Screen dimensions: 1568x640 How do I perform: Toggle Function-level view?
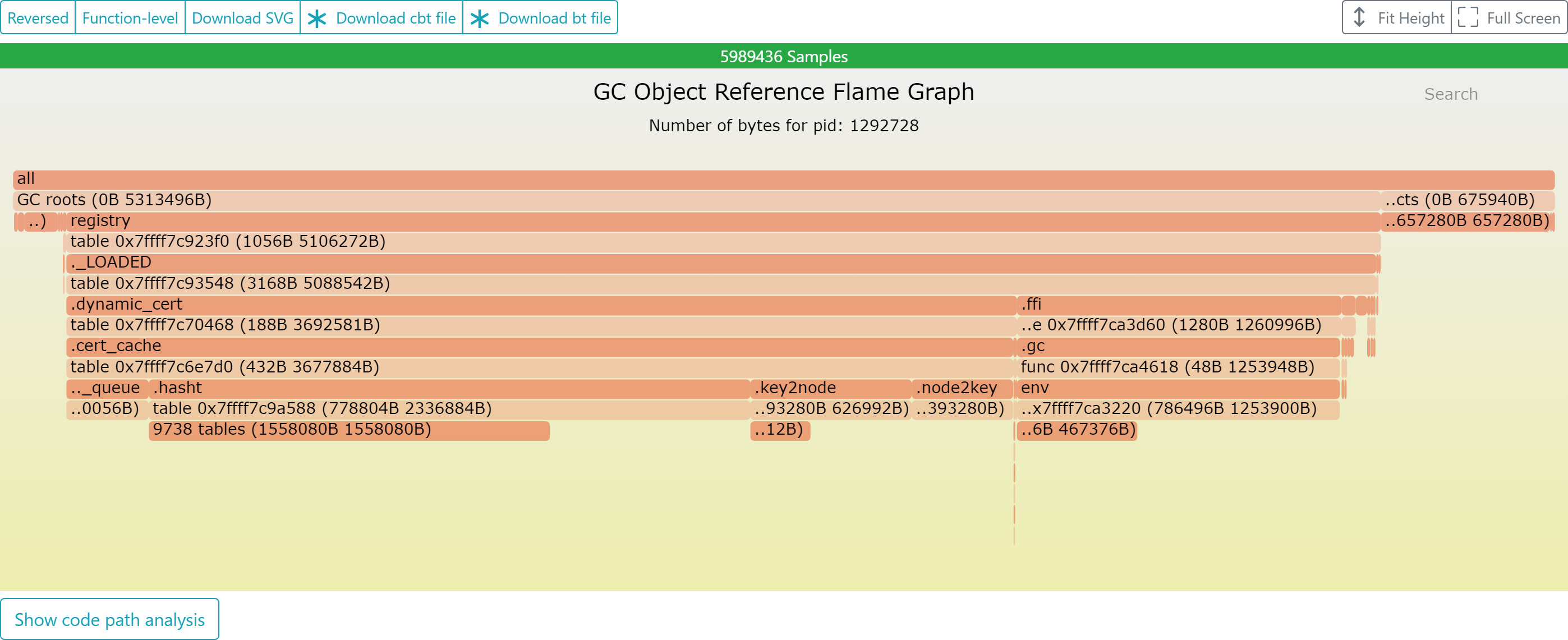point(130,17)
